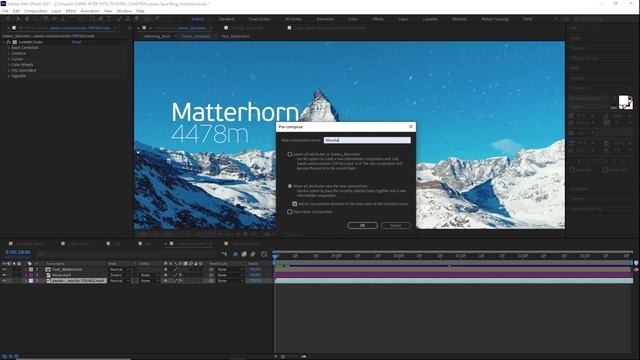Hide the Text_Matterhorn layer

pyautogui.click(x=4, y=269)
